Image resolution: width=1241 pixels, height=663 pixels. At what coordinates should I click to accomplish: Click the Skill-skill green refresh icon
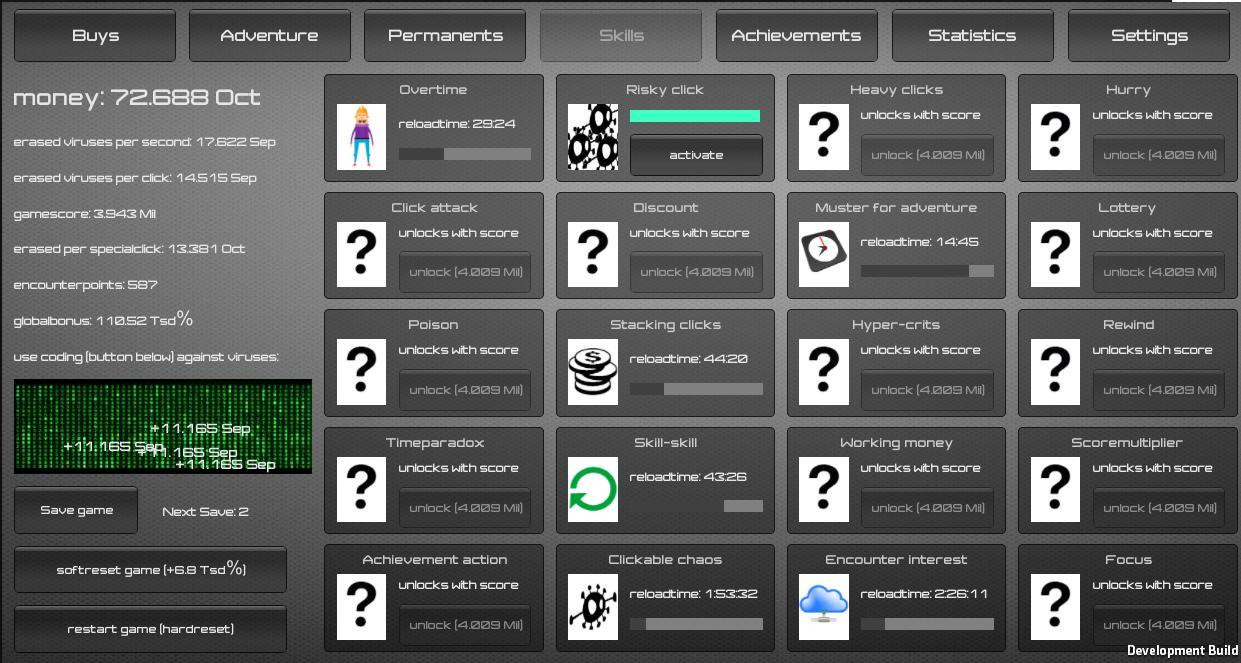(593, 489)
